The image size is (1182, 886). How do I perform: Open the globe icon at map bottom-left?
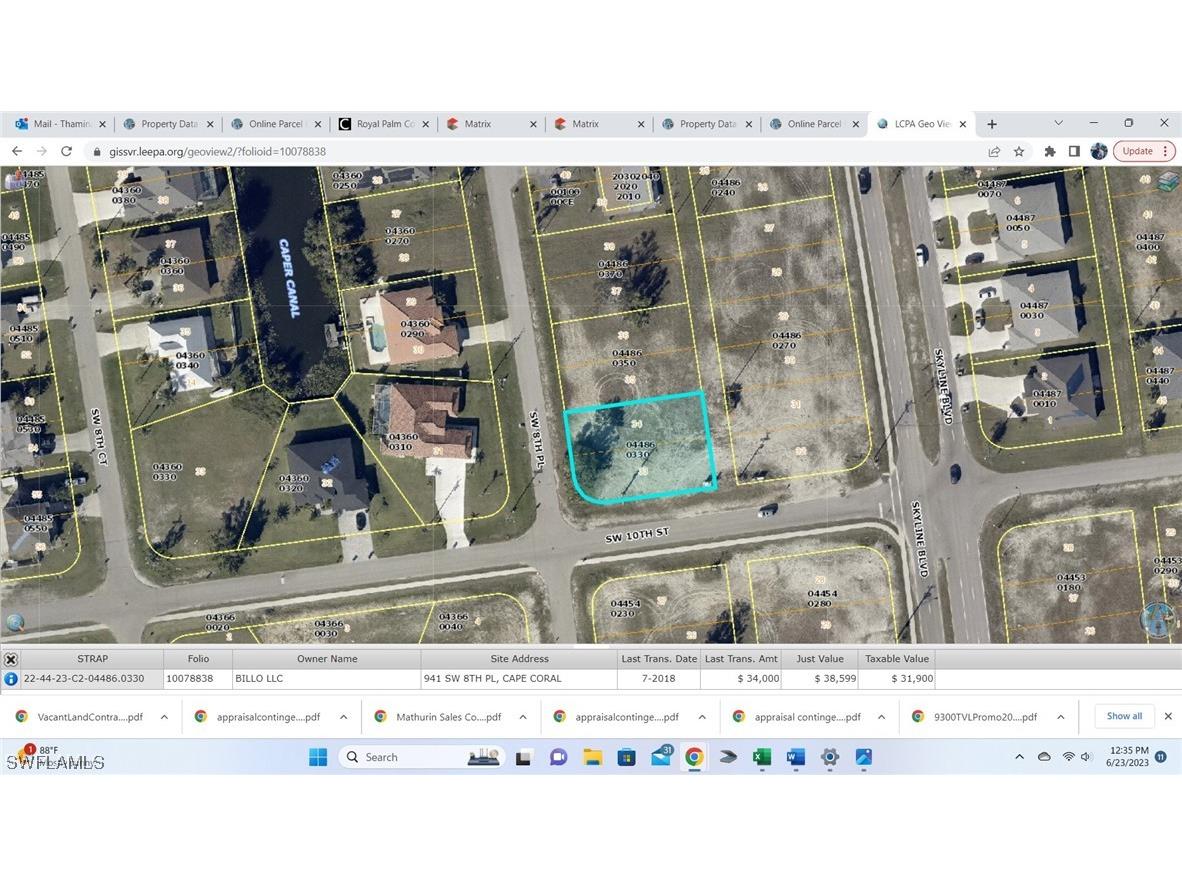tap(14, 622)
